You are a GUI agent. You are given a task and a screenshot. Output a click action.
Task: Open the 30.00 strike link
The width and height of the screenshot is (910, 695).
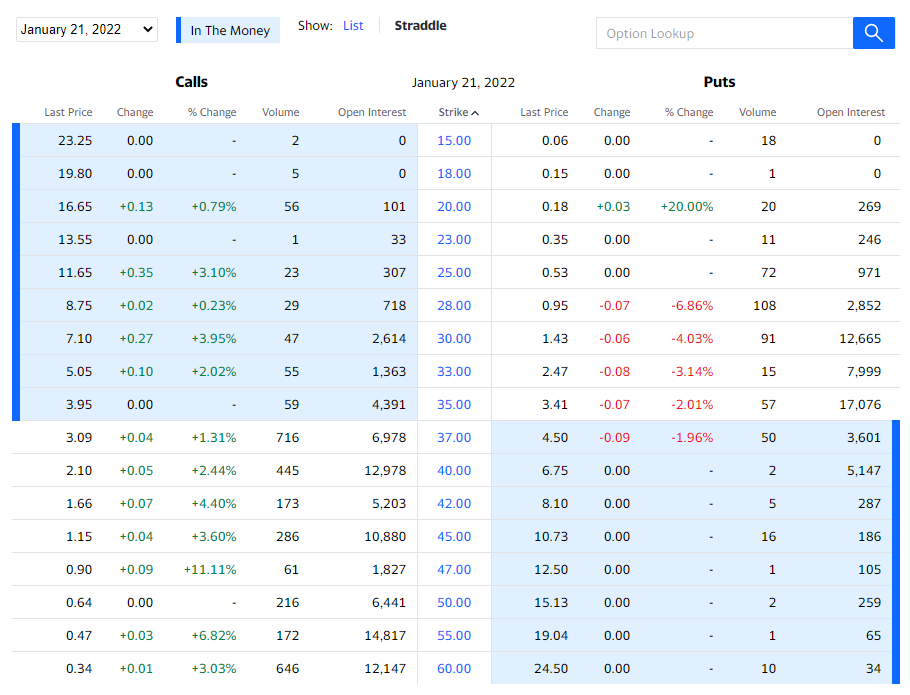454,339
